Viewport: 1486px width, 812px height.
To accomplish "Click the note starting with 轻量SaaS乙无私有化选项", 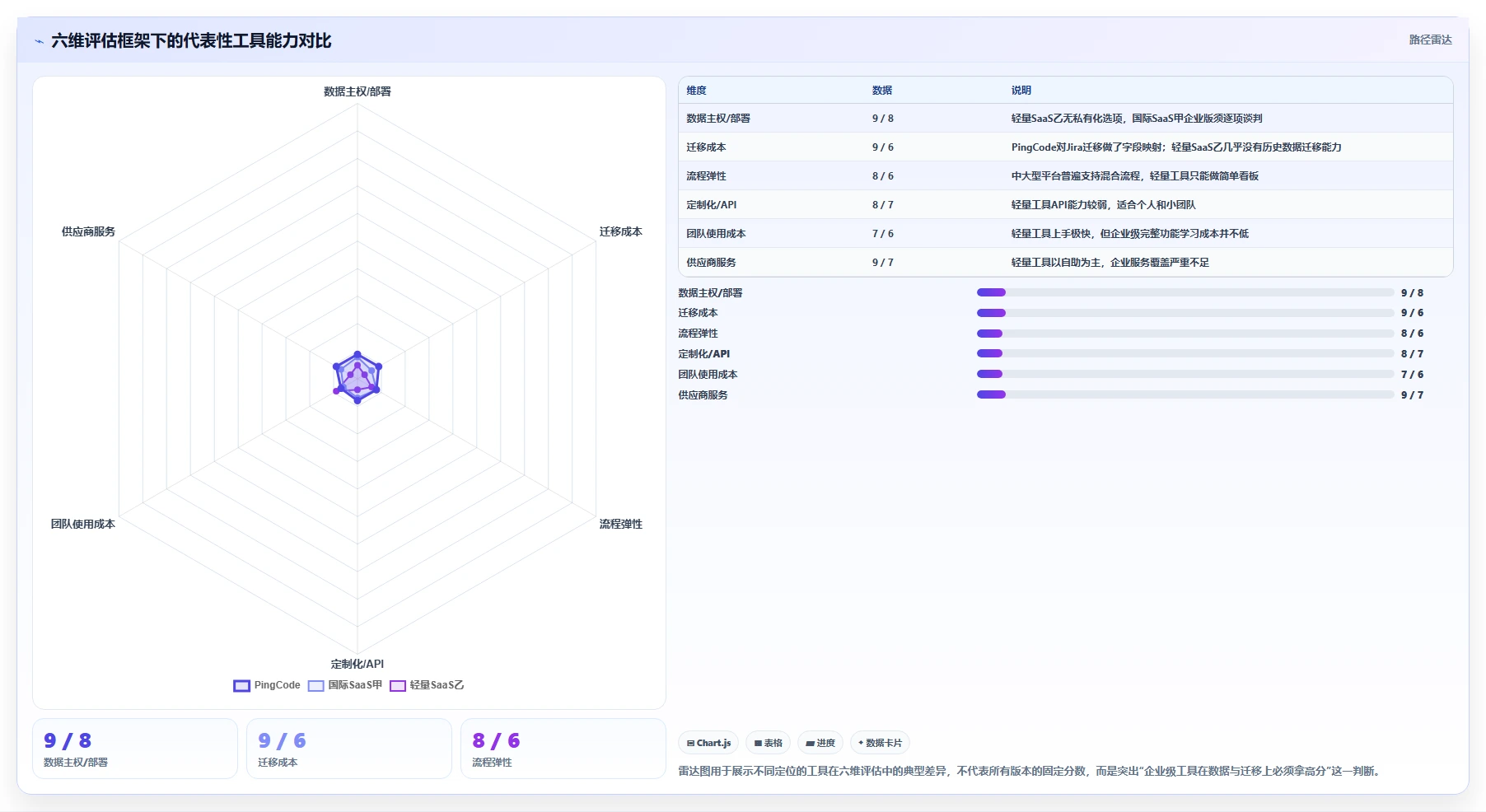I will [1137, 119].
